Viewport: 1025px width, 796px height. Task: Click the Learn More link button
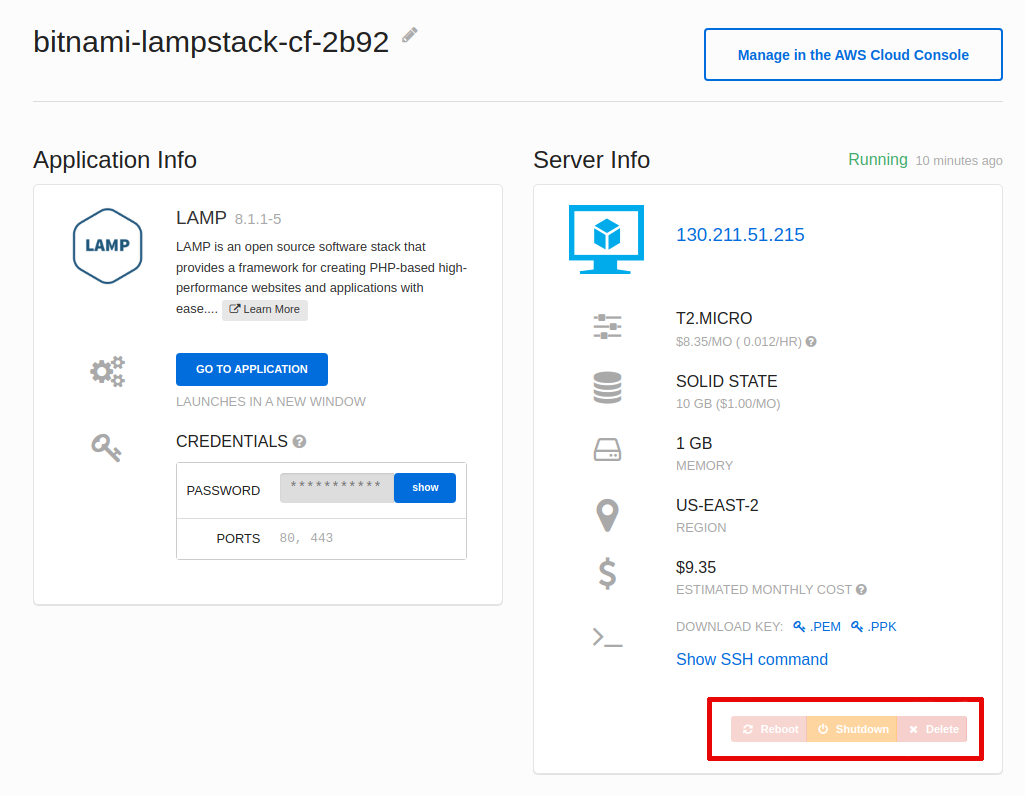click(265, 310)
